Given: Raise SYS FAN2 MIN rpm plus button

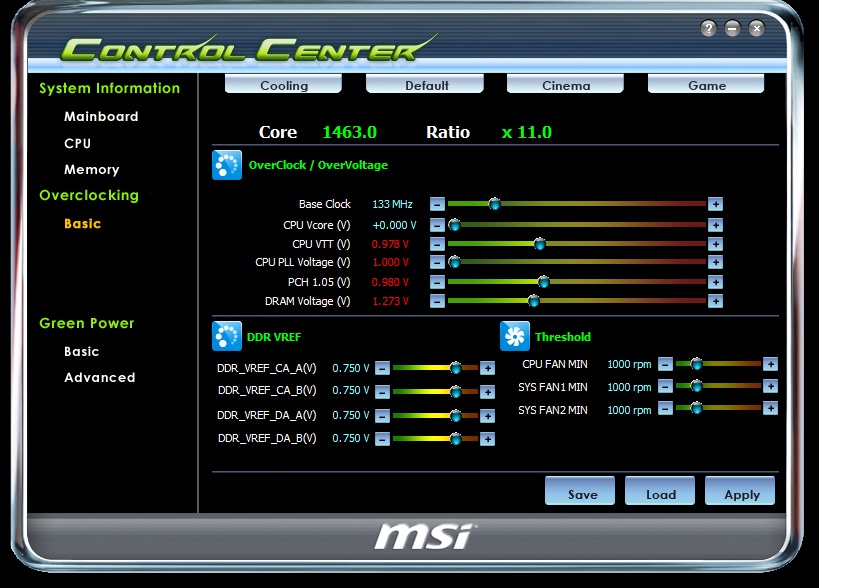Looking at the screenshot, I should tap(770, 408).
